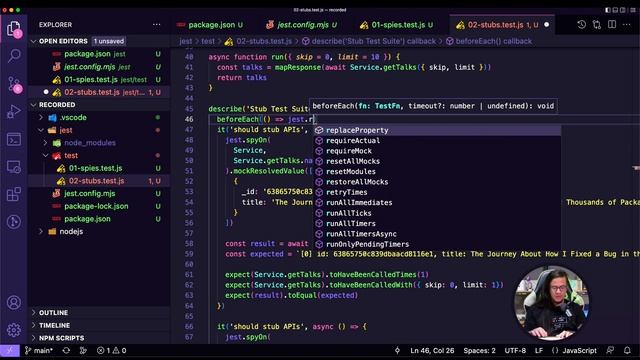
Task: Open the file timeline history icon
Action: tap(582, 25)
